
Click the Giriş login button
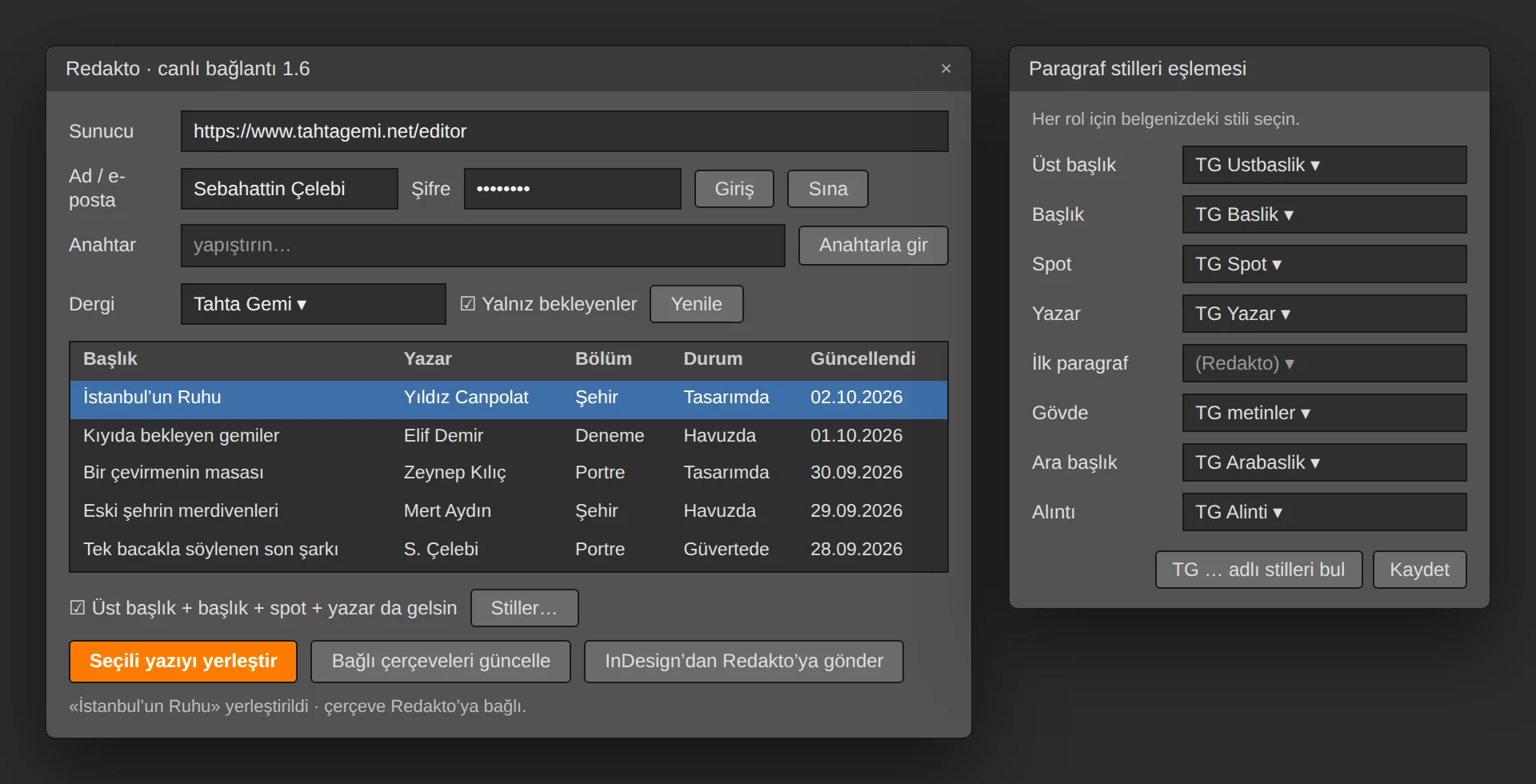734,189
